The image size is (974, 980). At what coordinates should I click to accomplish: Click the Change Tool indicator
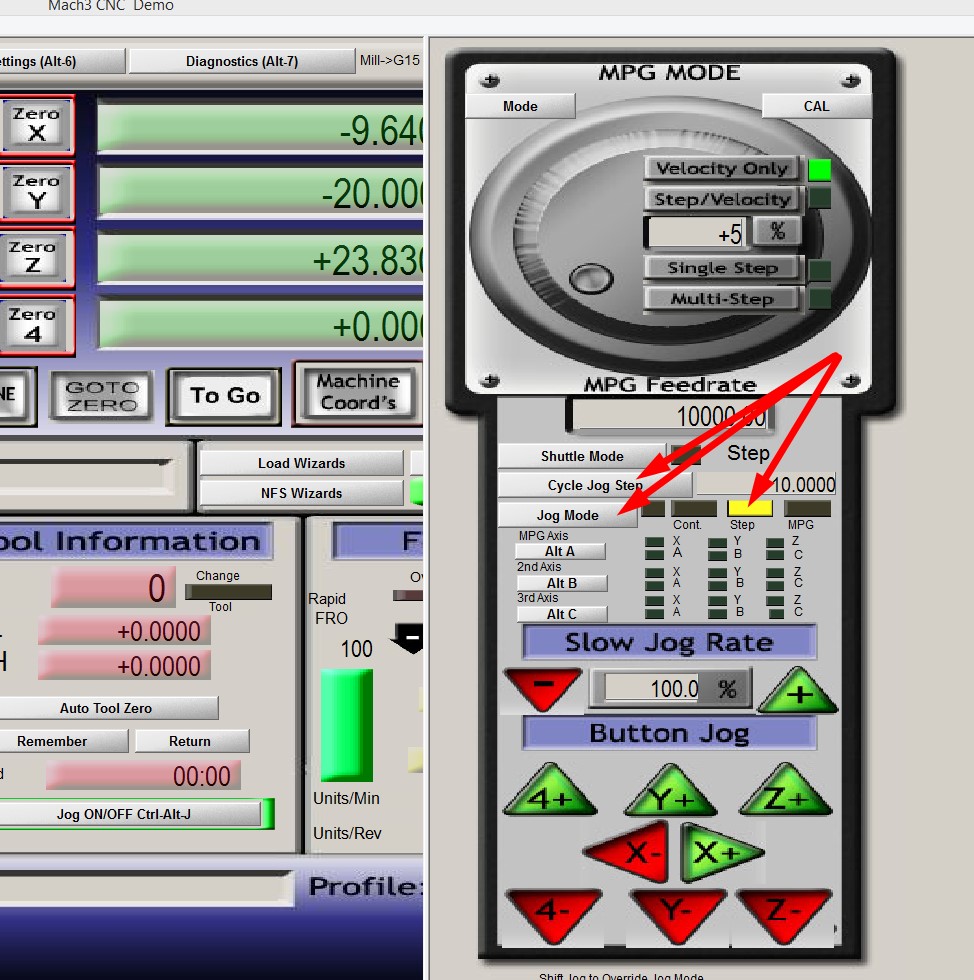[228, 592]
